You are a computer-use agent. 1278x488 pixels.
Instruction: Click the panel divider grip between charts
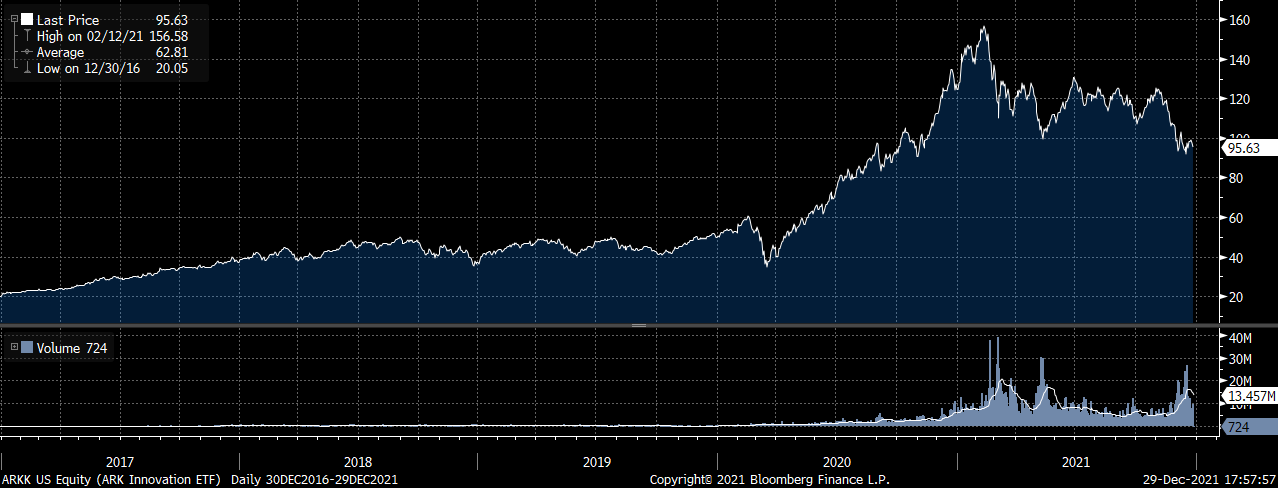coord(639,325)
